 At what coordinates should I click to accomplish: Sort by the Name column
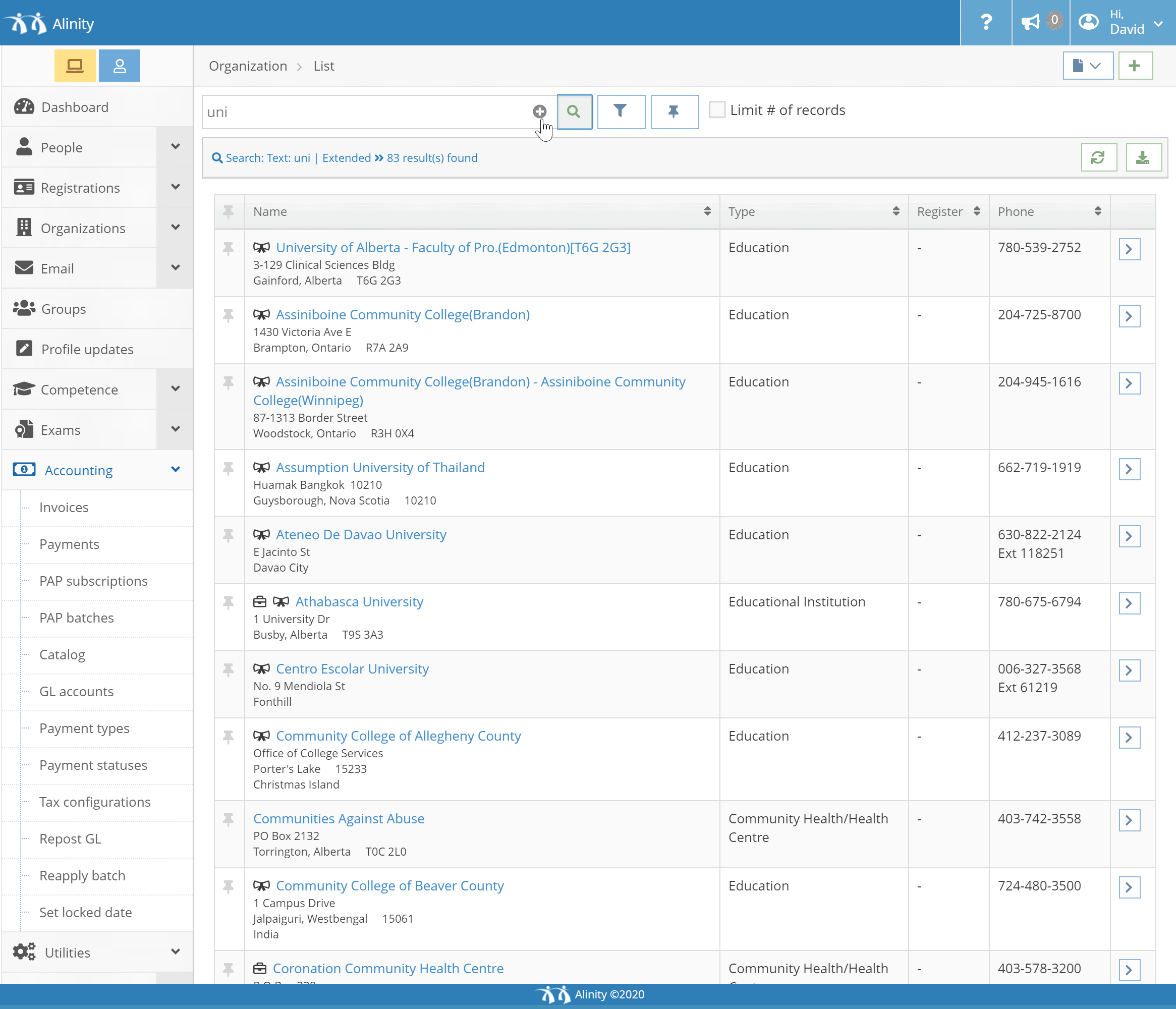pos(482,212)
